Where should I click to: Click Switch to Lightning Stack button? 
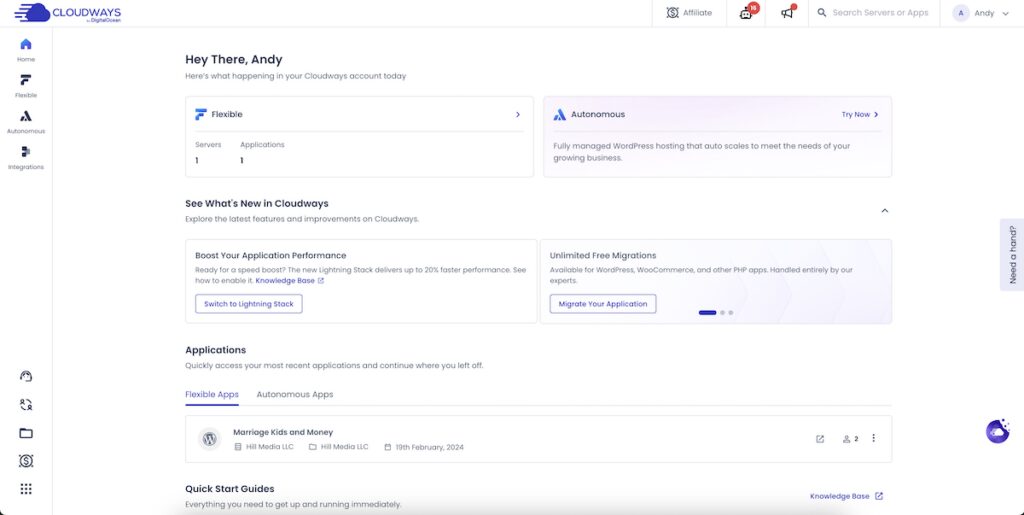click(249, 304)
